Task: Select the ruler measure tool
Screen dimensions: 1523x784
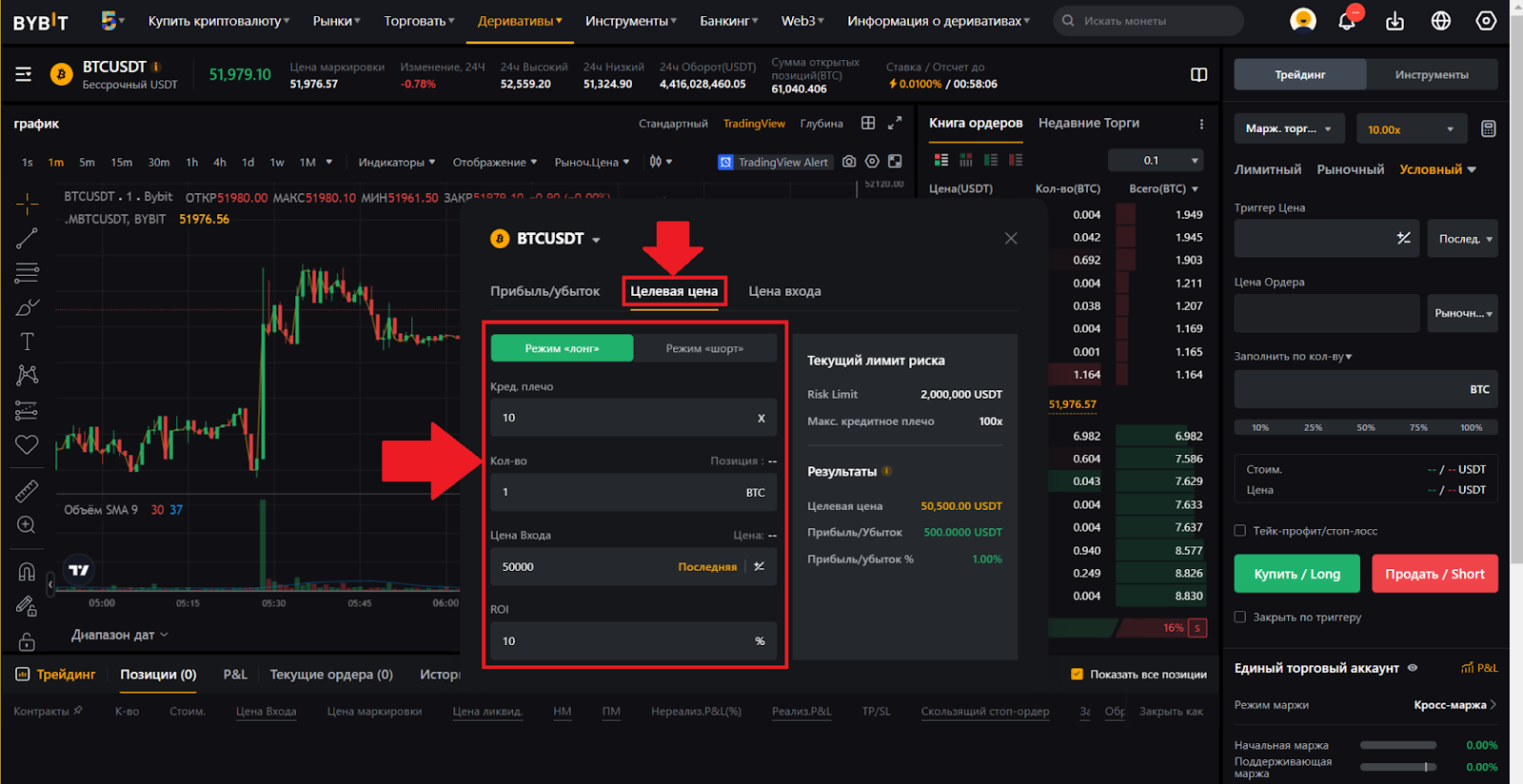Action: pos(27,491)
